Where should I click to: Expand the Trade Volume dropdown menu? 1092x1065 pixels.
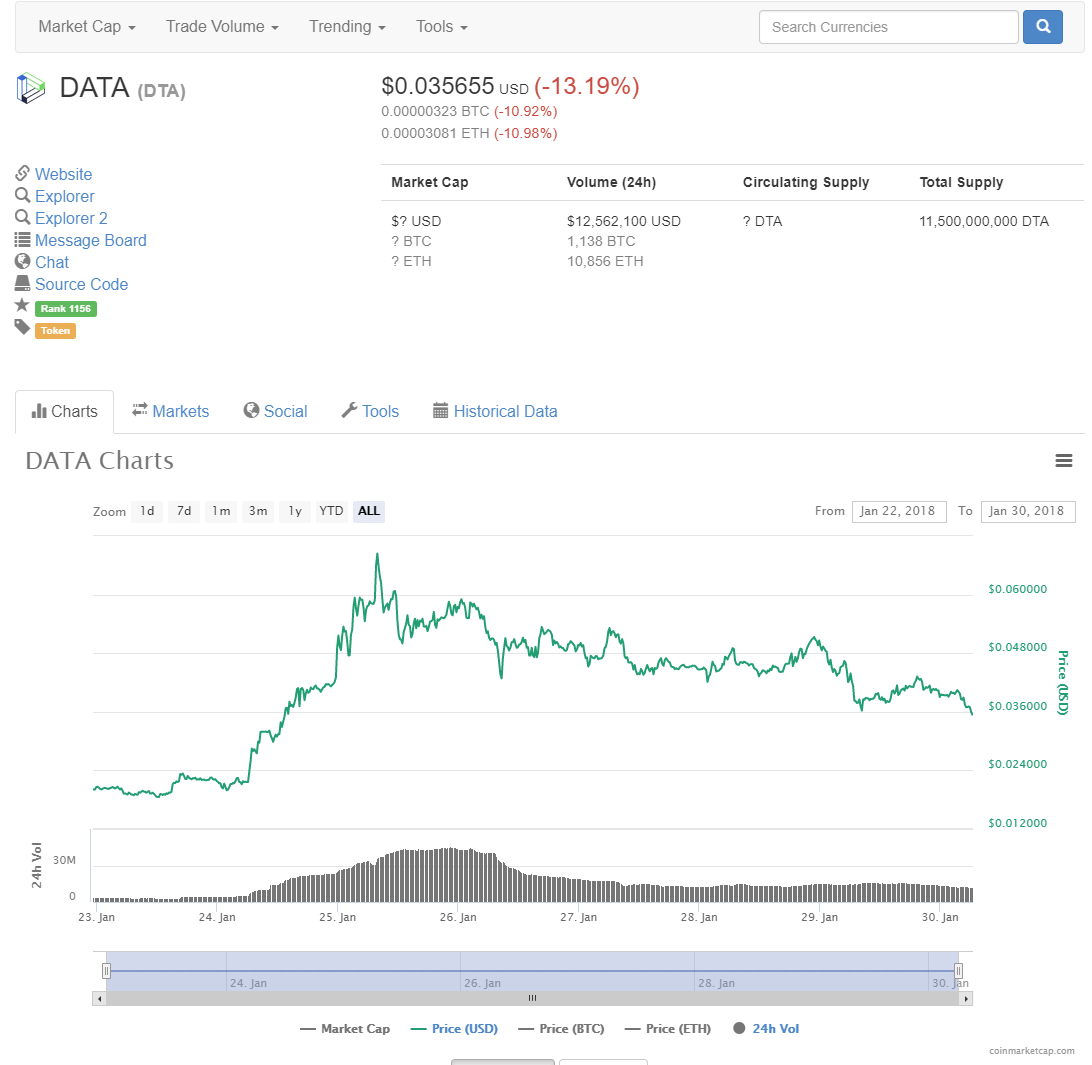click(222, 26)
